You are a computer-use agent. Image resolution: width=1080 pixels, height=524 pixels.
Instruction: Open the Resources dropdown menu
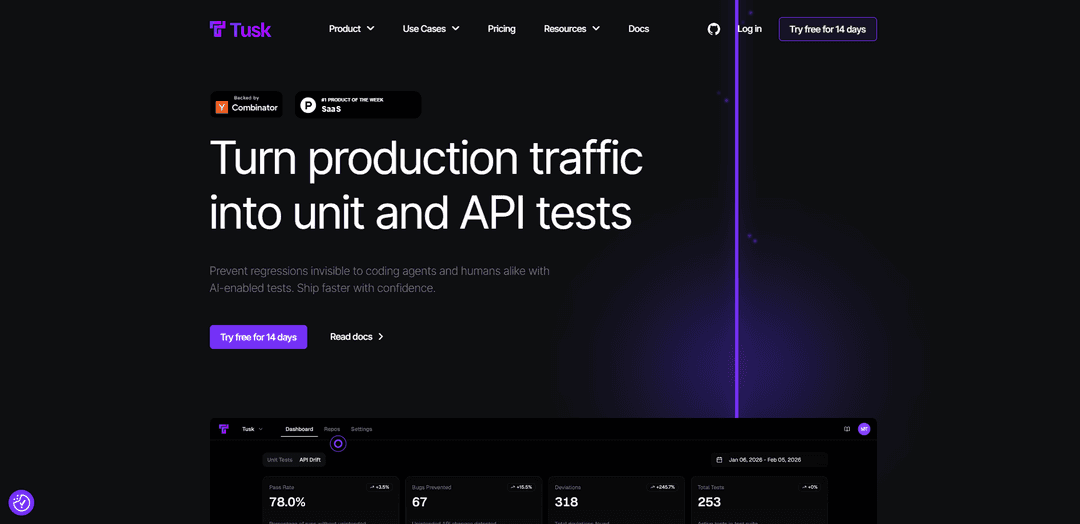(x=571, y=29)
